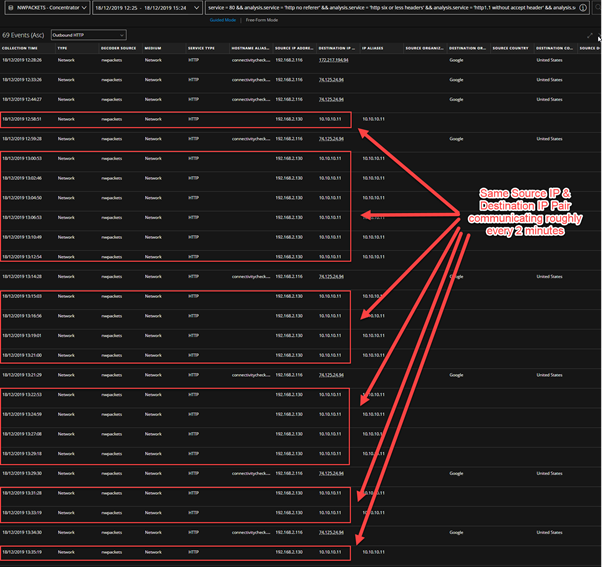Viewport: 602px width, 567px height.
Task: Open destination IP 172.217.194.94 link
Action: (335, 60)
